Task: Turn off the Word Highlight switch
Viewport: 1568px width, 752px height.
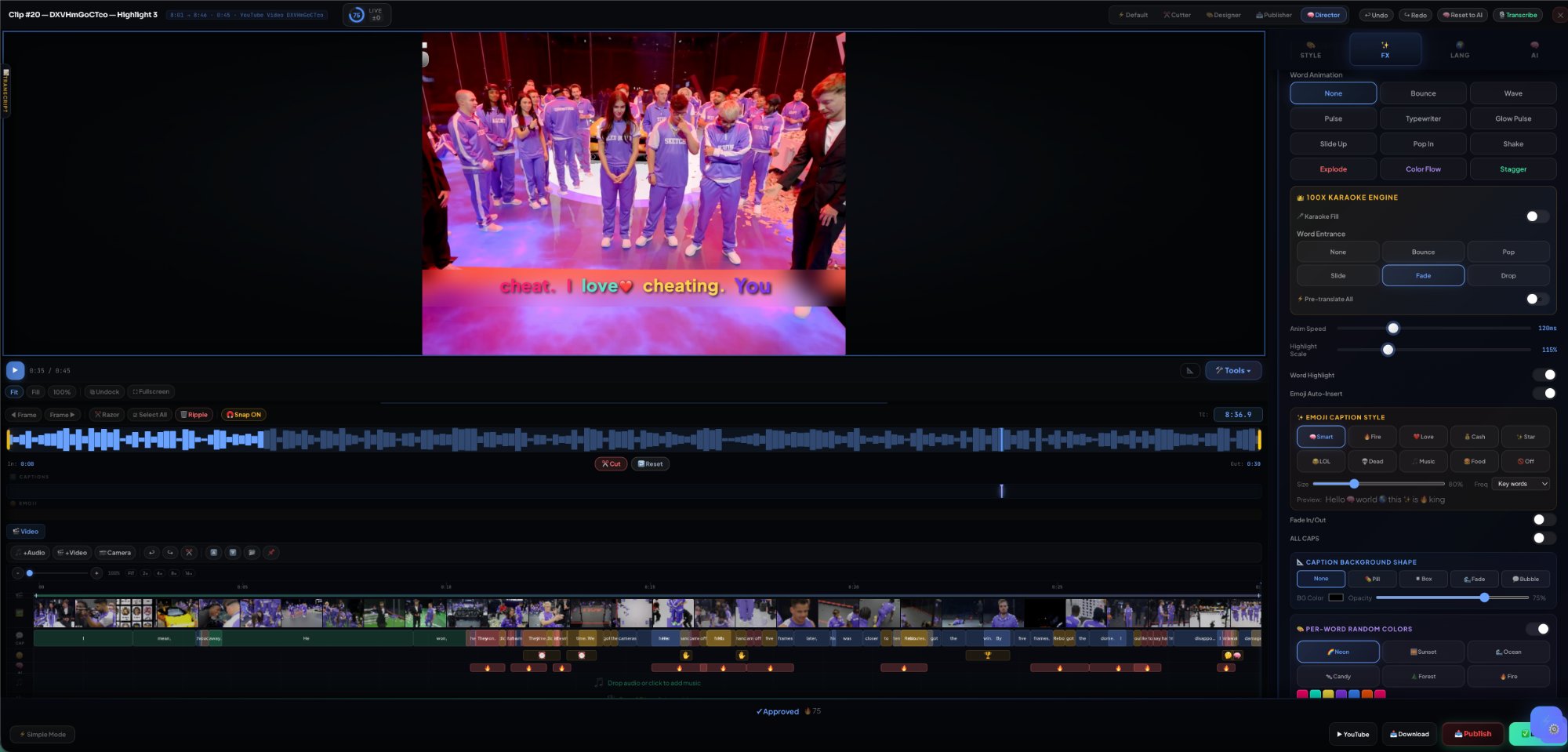Action: (1545, 375)
